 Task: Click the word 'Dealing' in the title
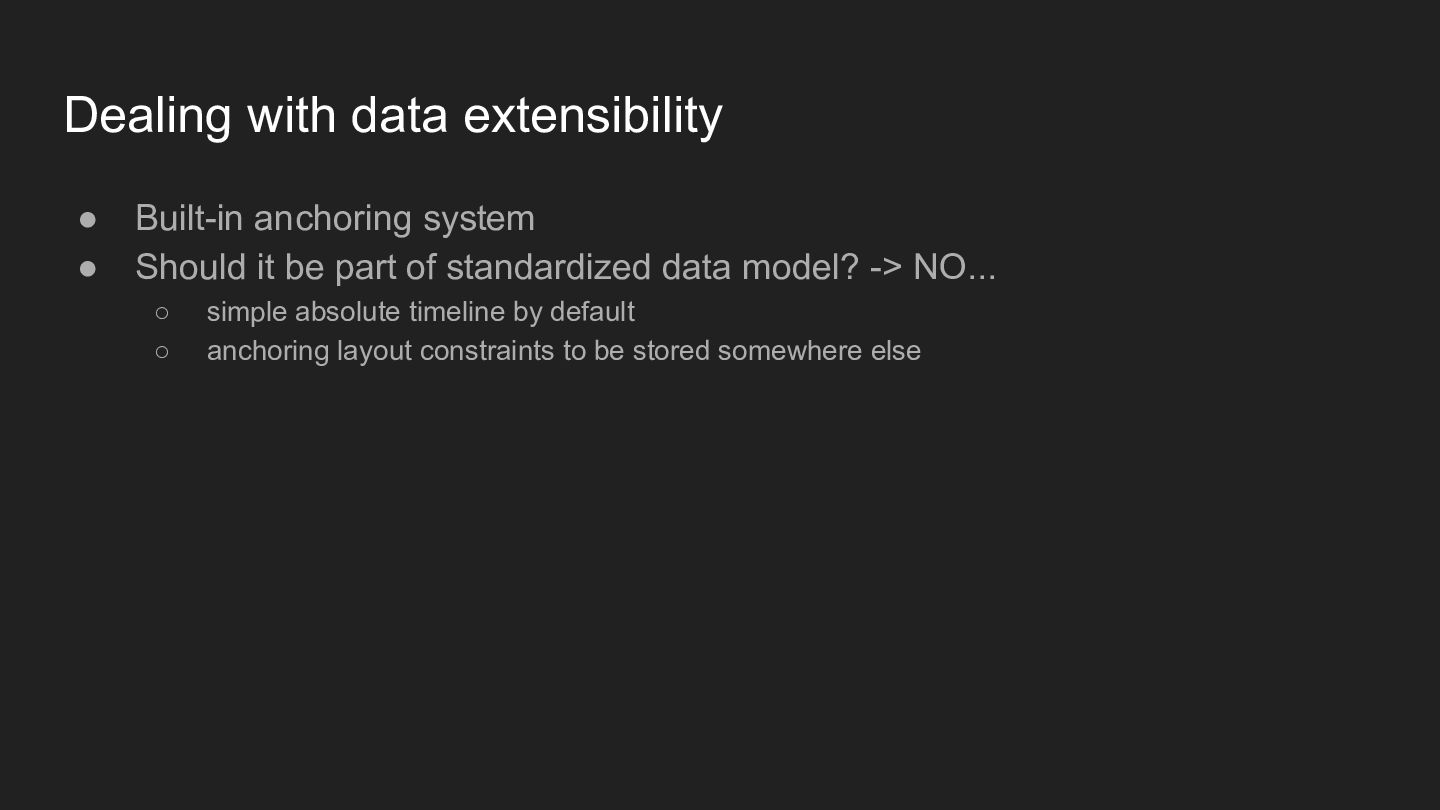coord(148,117)
